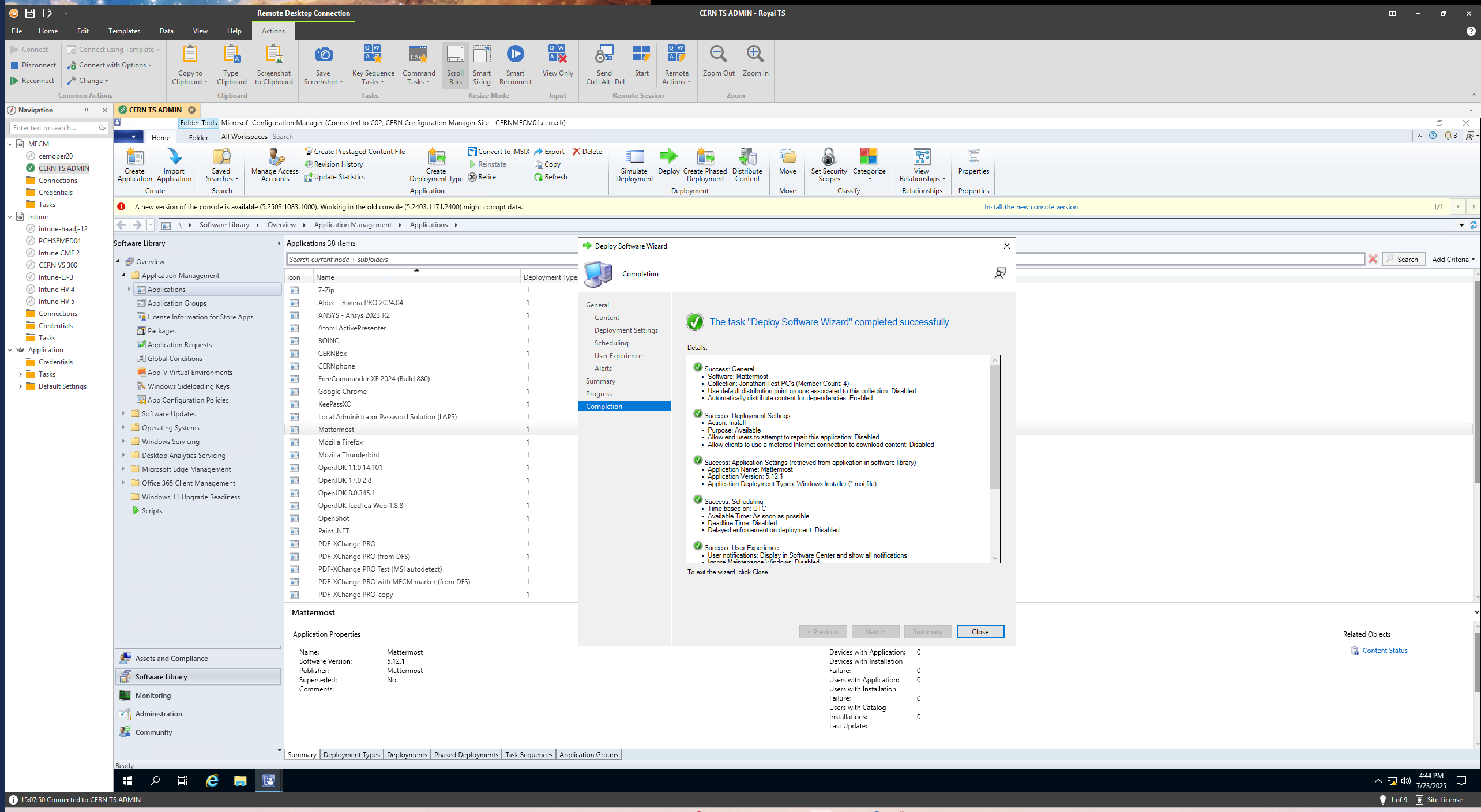Open Remote Actions menu
The height and width of the screenshot is (812, 1481).
pyautogui.click(x=676, y=65)
